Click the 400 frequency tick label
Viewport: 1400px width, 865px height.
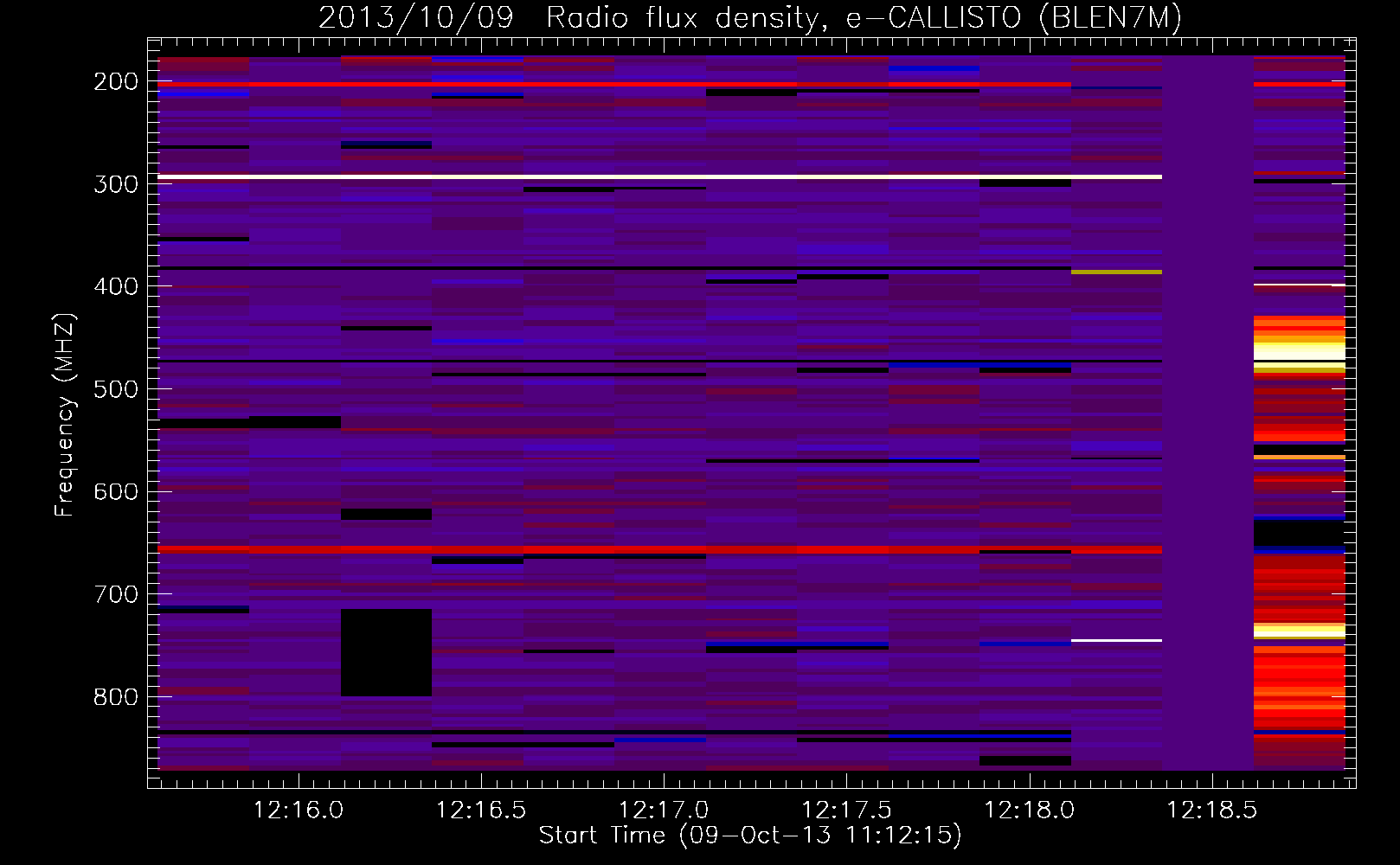116,286
